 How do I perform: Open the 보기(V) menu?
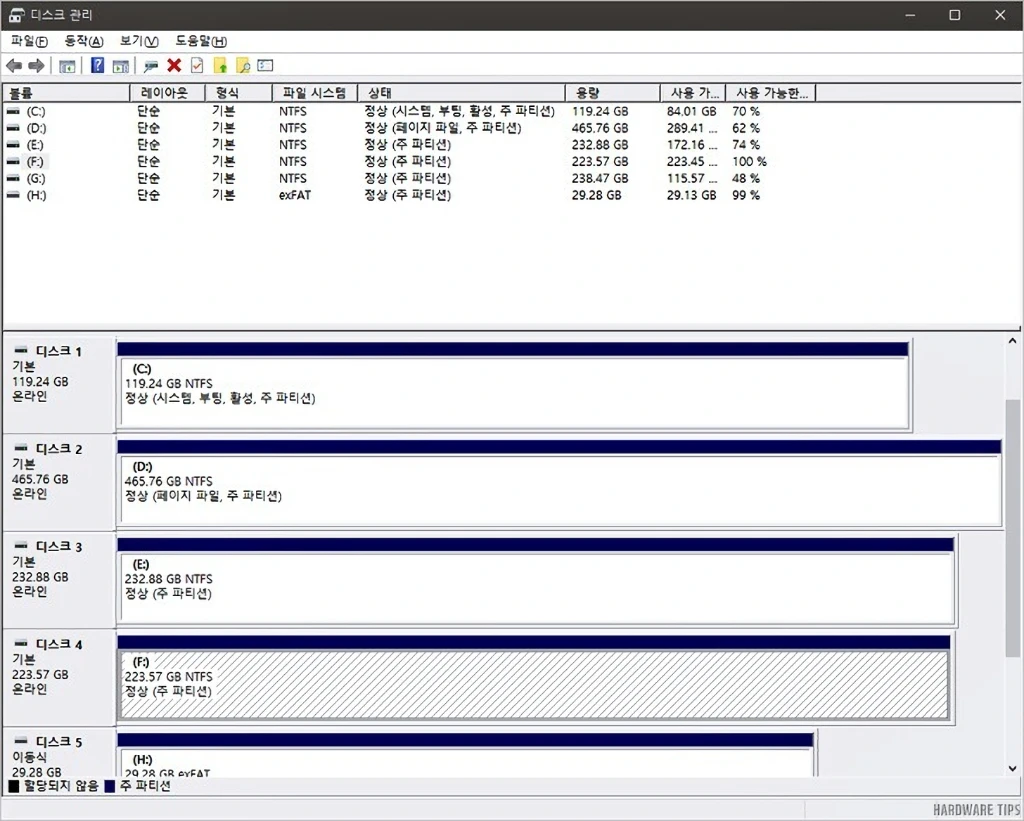(x=138, y=41)
